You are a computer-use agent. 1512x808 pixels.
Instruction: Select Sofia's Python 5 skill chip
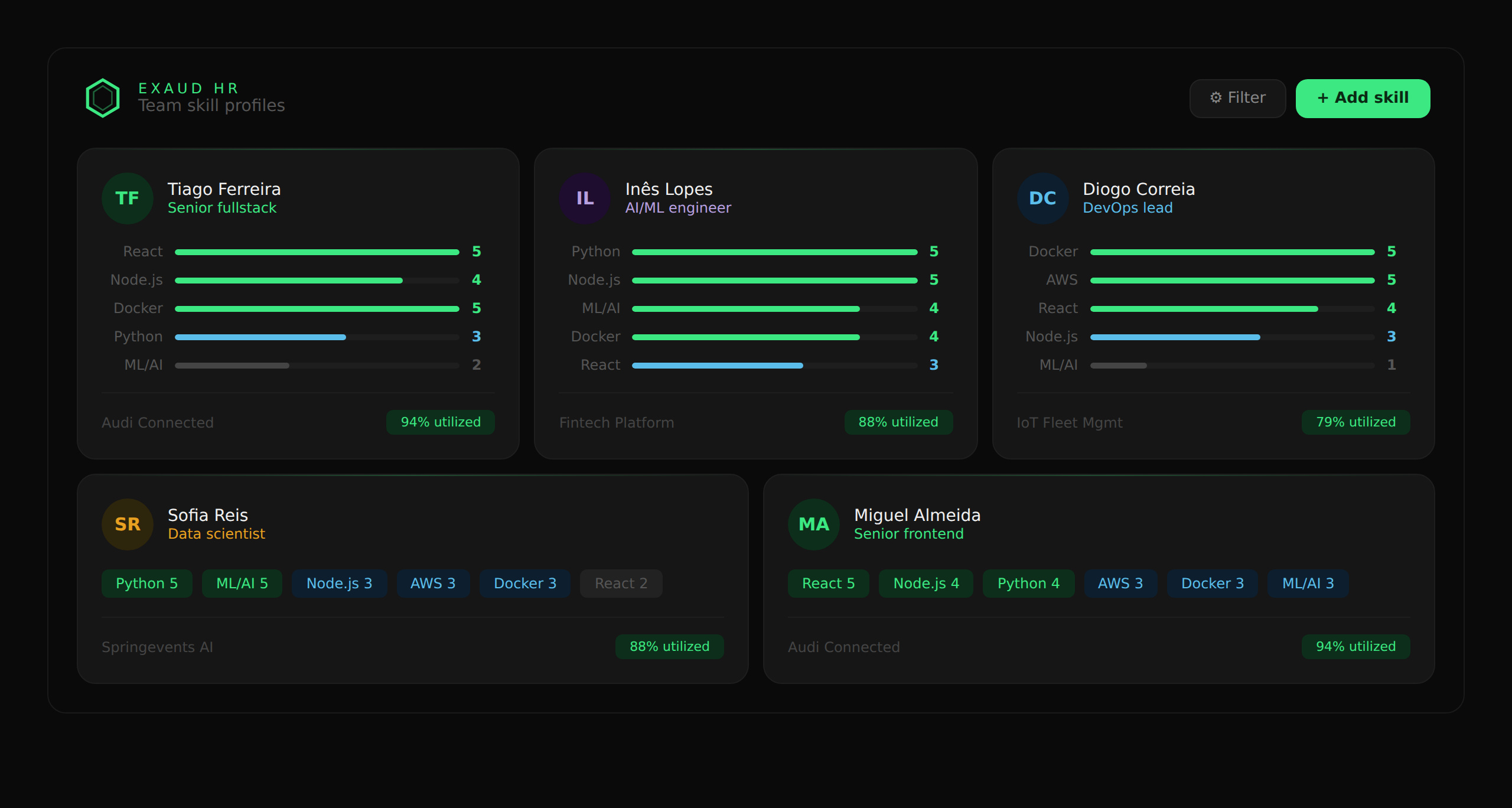147,584
